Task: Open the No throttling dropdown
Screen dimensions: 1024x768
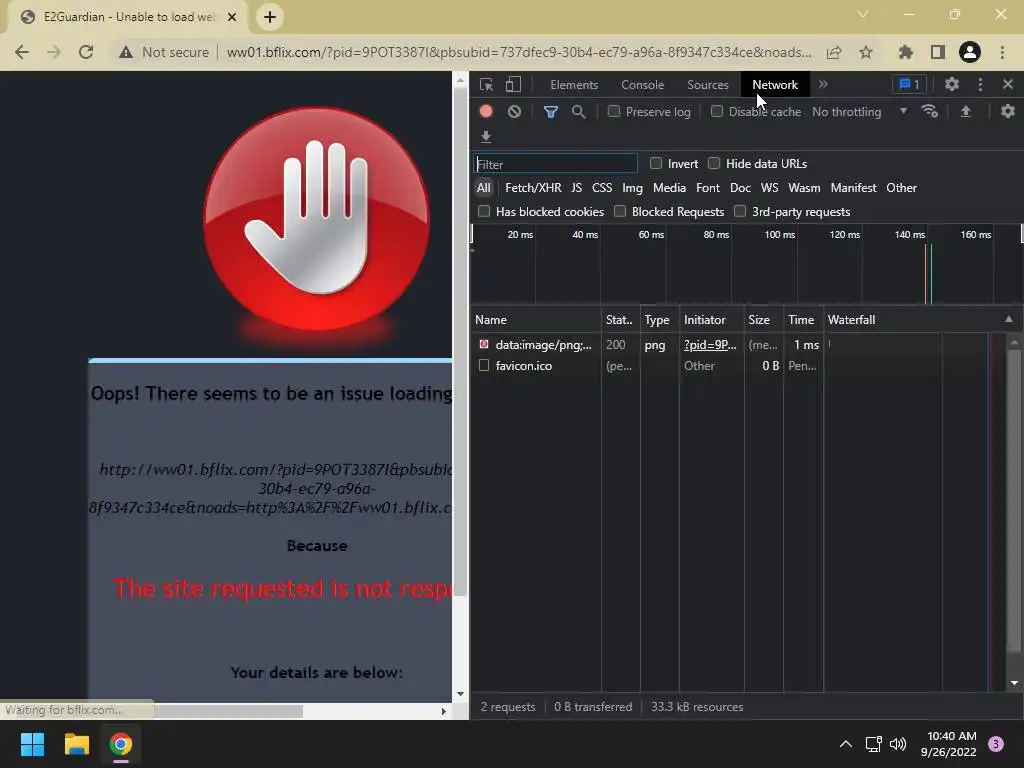Action: (x=860, y=112)
